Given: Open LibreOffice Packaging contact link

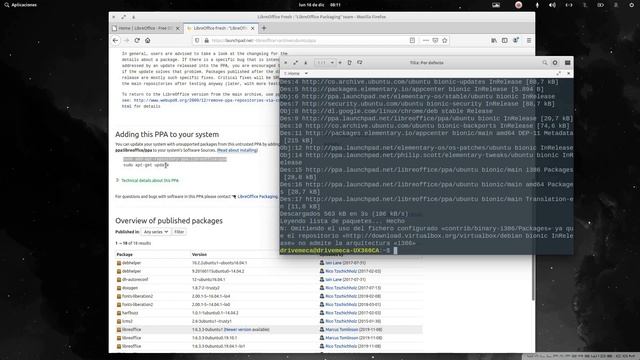Looking at the screenshot, I should coord(257,197).
